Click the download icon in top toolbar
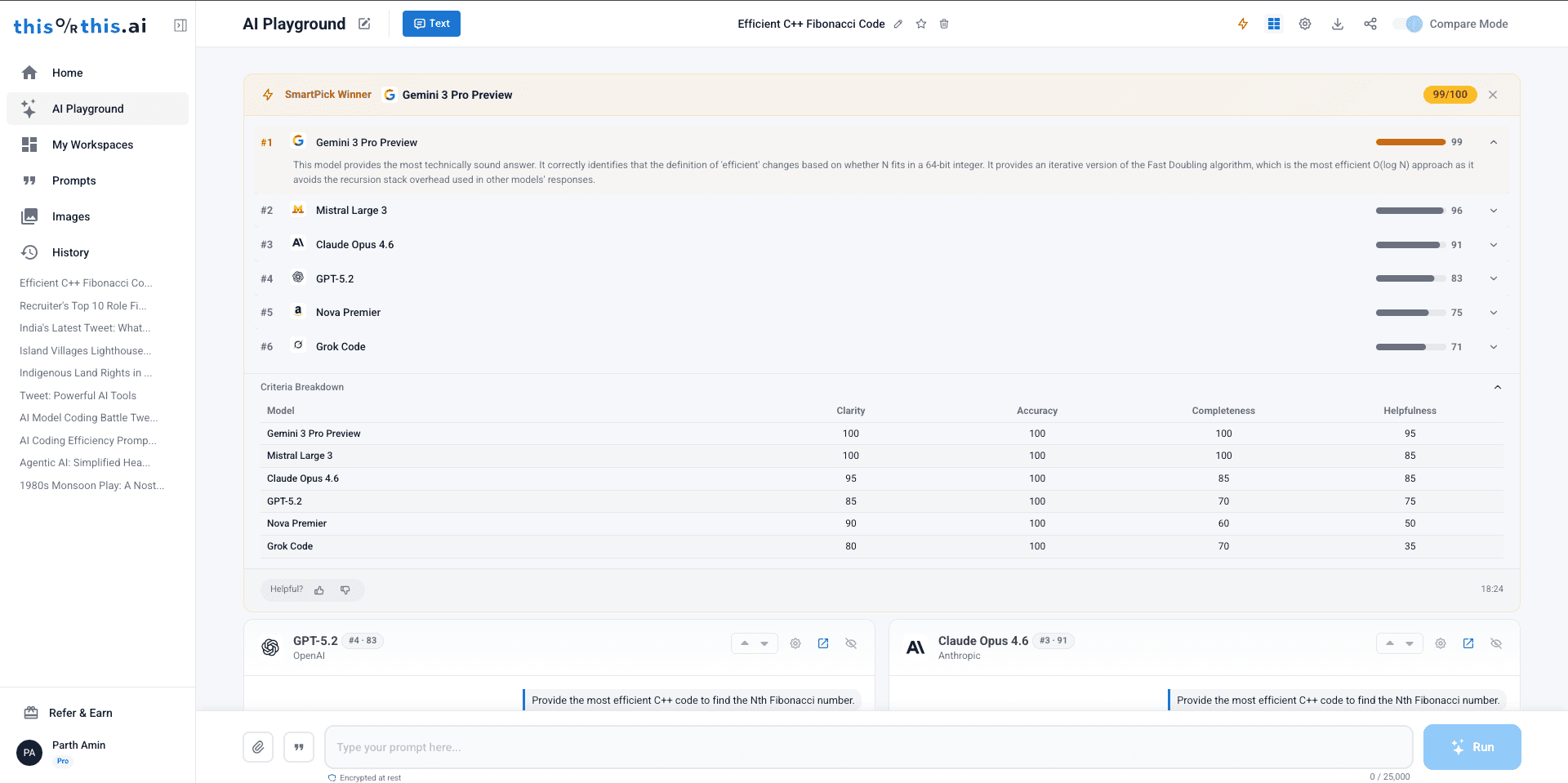The height and width of the screenshot is (783, 1568). pyautogui.click(x=1338, y=24)
